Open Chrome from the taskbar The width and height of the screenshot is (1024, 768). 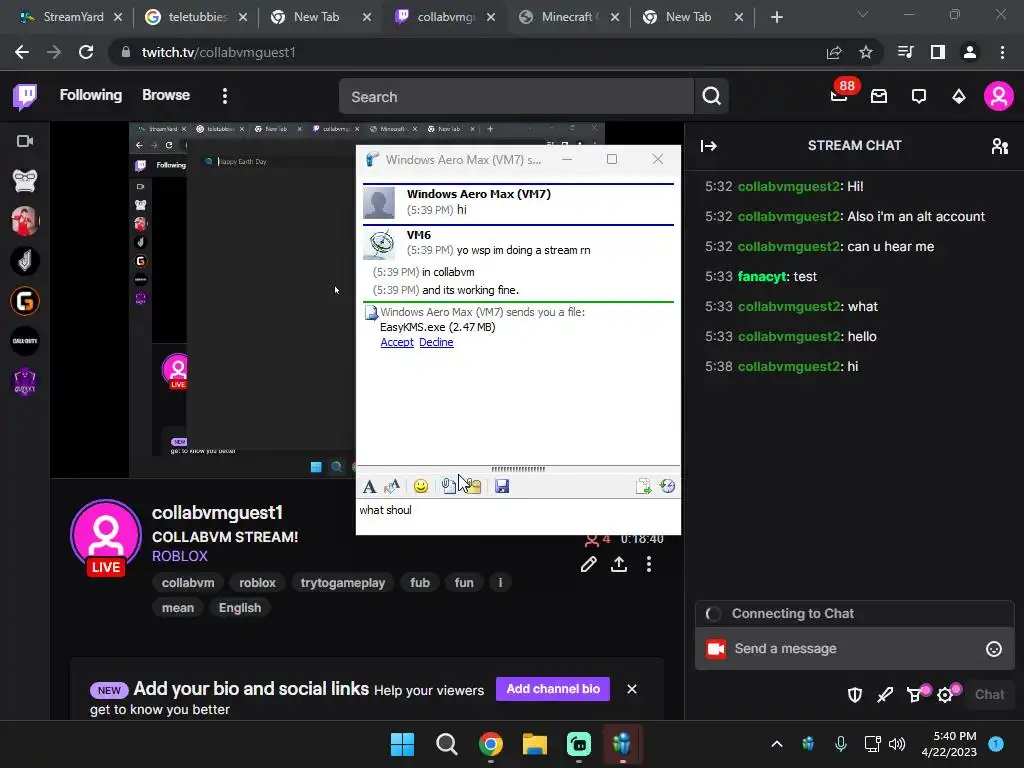490,744
